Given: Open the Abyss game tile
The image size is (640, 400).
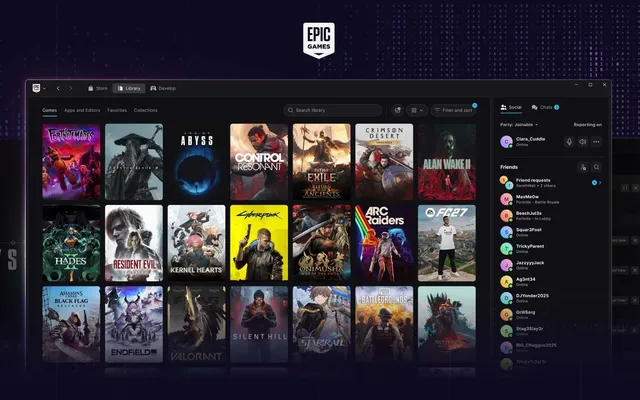Looking at the screenshot, I should coord(196,162).
